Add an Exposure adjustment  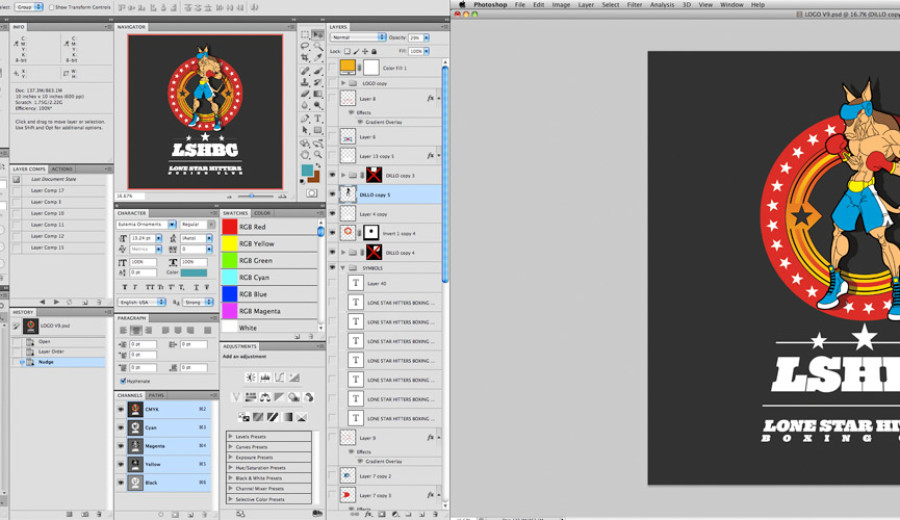[x=294, y=377]
